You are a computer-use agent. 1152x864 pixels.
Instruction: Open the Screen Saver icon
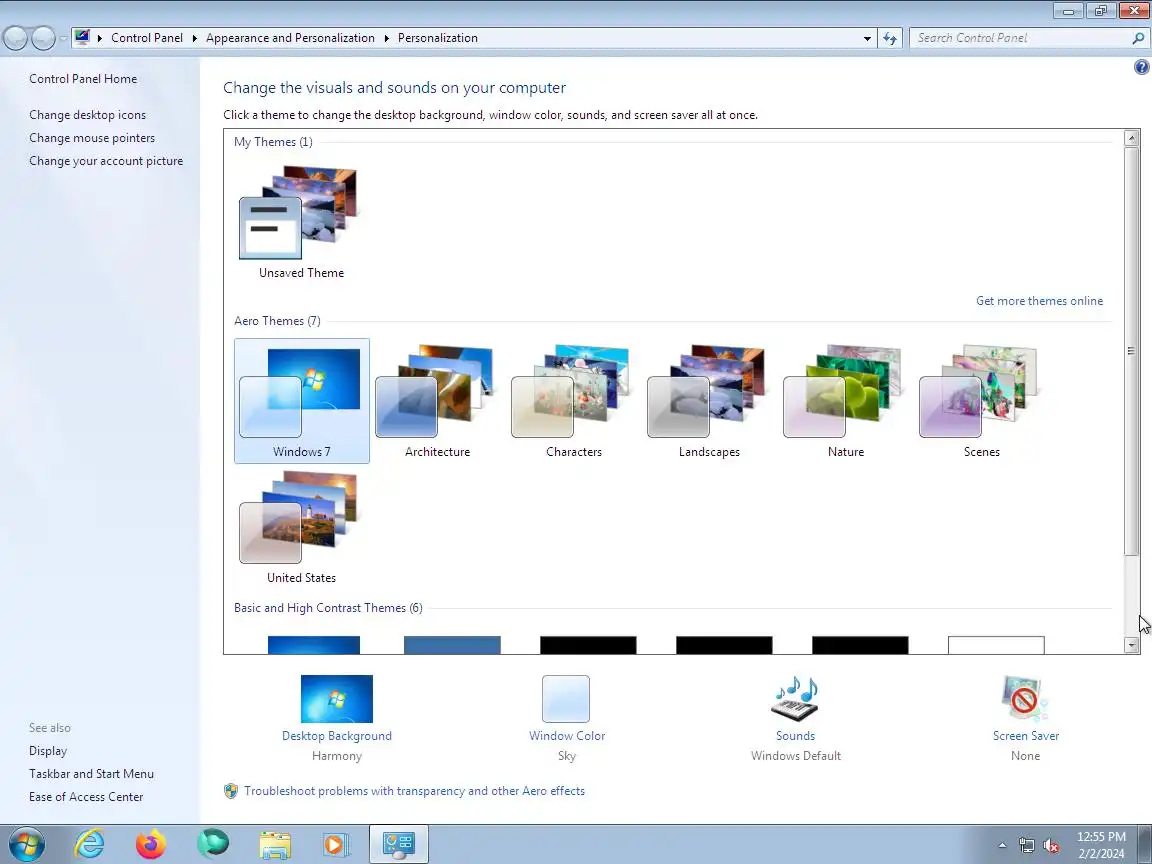pos(1025,699)
